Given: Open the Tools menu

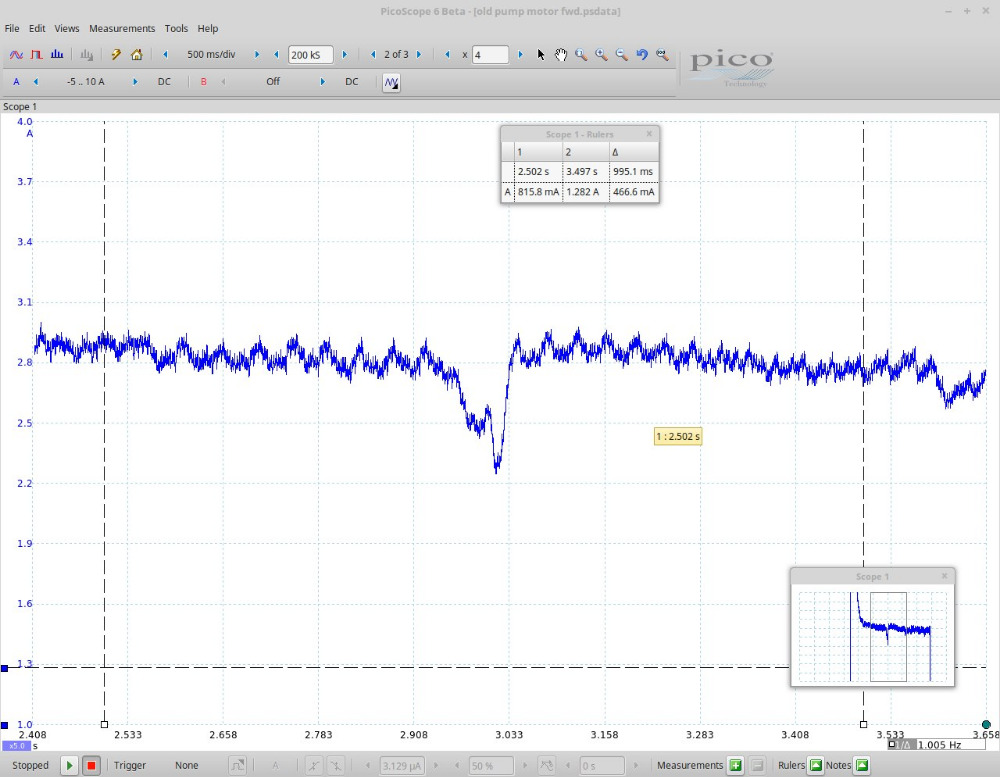Looking at the screenshot, I should [x=176, y=28].
